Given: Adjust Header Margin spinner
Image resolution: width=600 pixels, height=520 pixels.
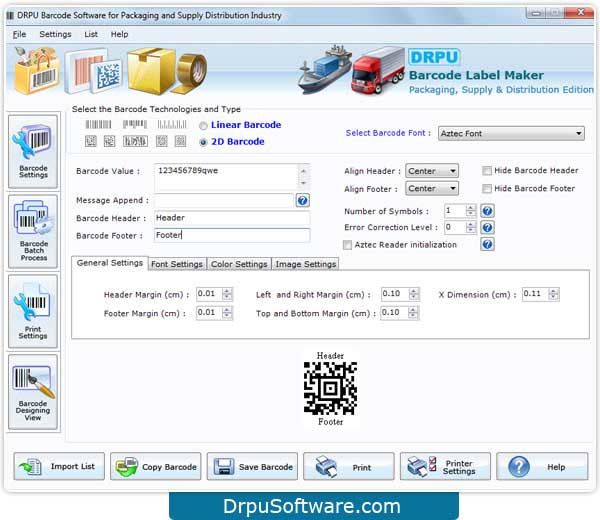Looking at the screenshot, I should click(x=227, y=294).
